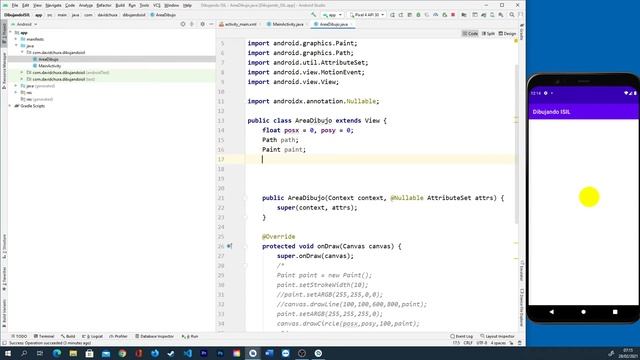Viewport: 640px width, 360px height.
Task: Click the Profile app icon in toolbar
Action: [x=435, y=15]
